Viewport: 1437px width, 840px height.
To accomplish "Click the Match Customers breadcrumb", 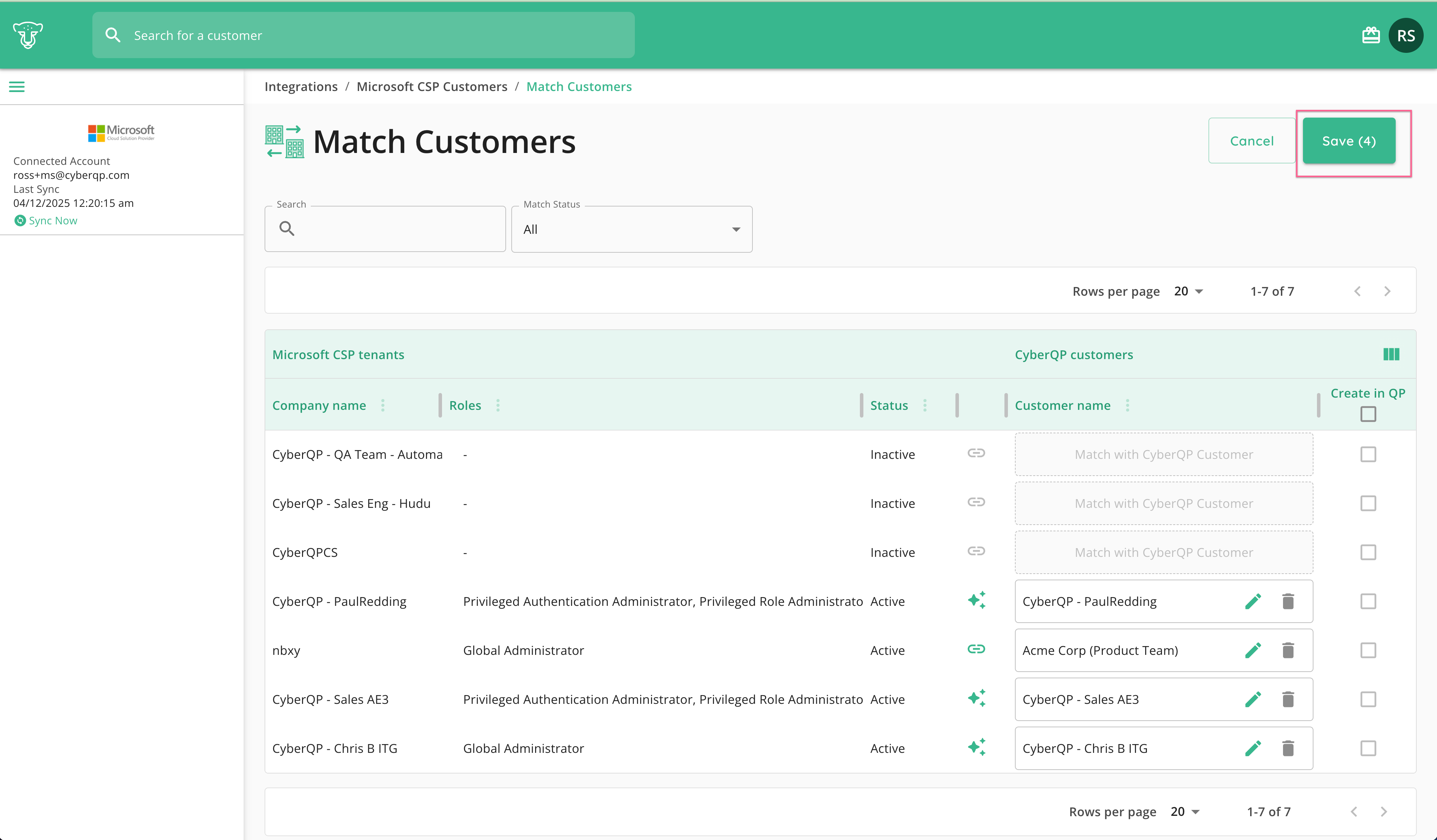I will pos(579,87).
